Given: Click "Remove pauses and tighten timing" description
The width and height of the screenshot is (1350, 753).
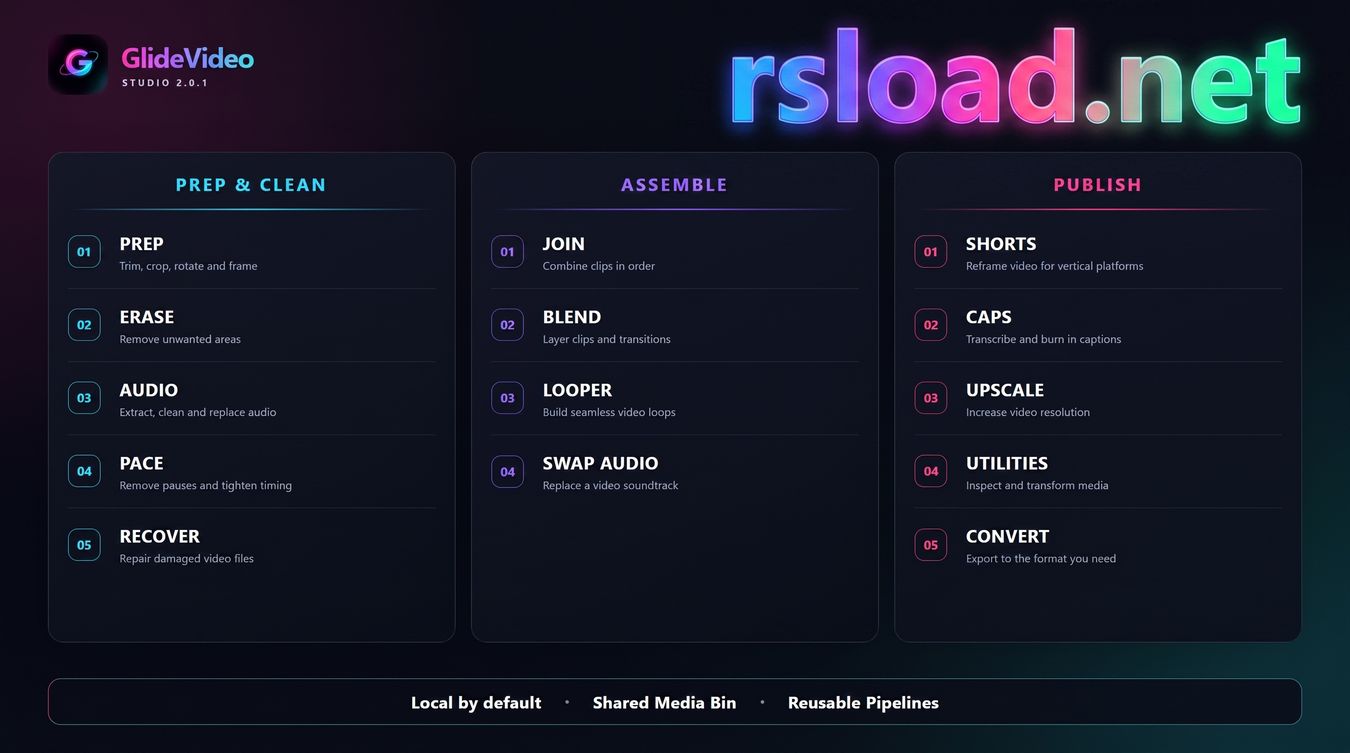Looking at the screenshot, I should [206, 485].
